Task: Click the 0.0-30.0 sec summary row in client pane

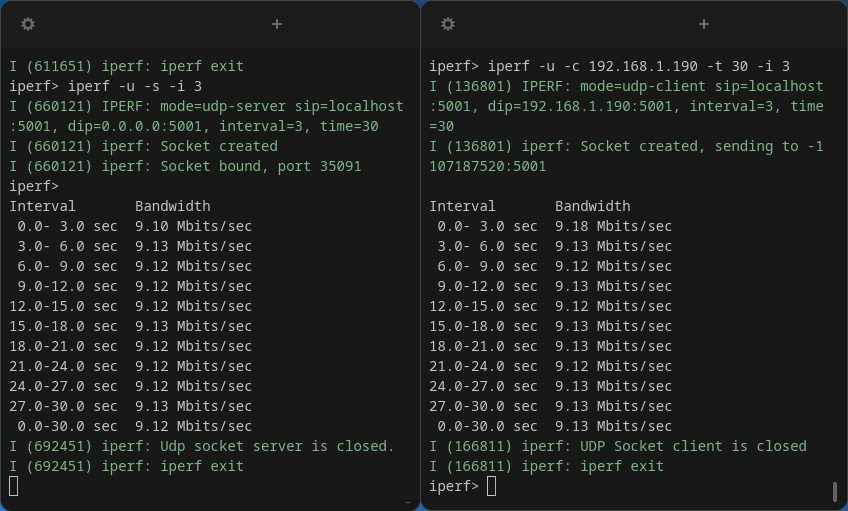Action: (550, 426)
